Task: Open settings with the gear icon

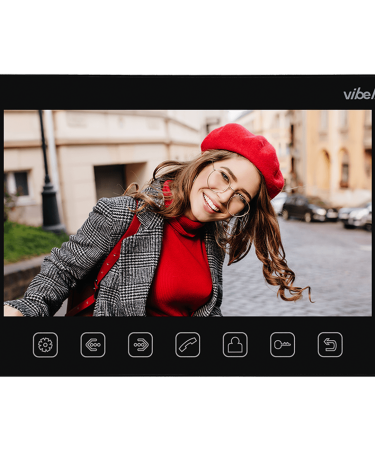Action: [45, 344]
